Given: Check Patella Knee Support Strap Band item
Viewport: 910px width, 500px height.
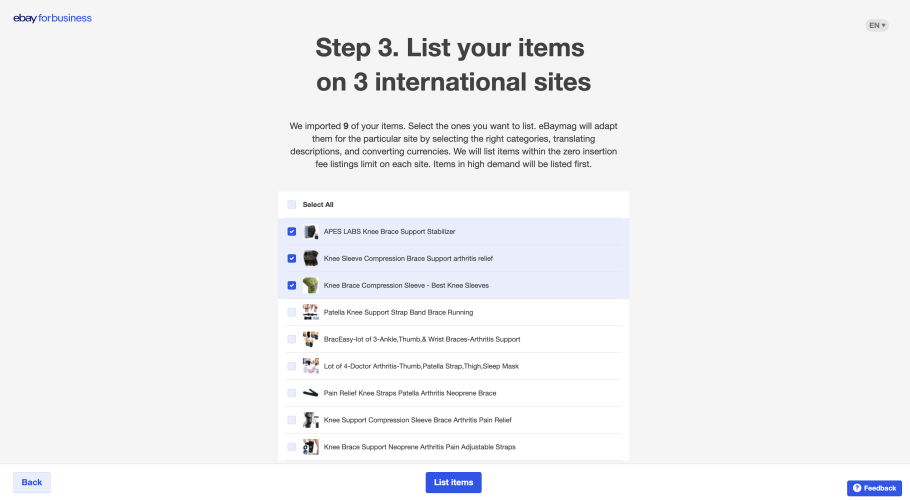Looking at the screenshot, I should [292, 313].
